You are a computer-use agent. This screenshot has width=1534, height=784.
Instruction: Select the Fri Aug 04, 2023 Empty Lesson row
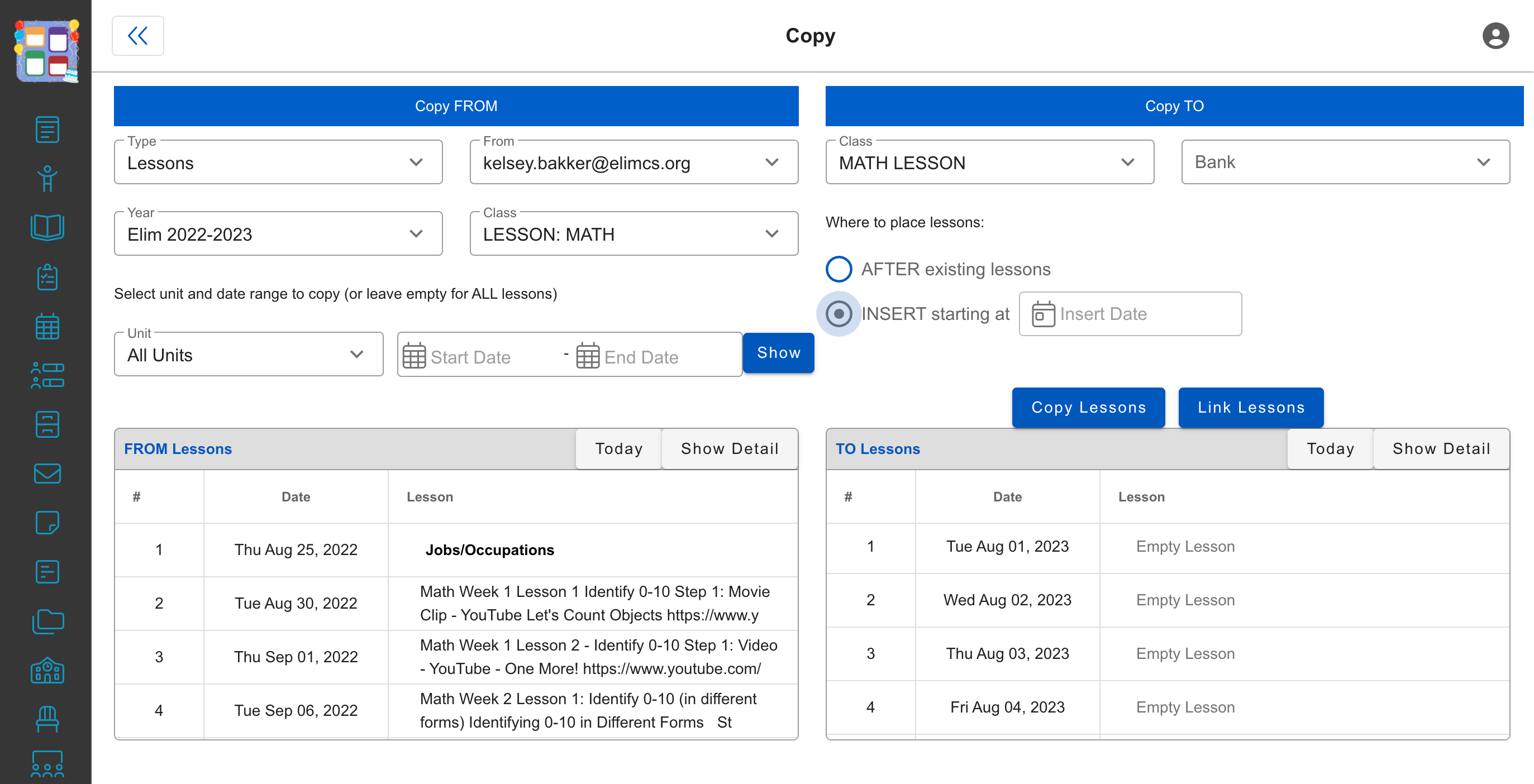[x=1167, y=707]
